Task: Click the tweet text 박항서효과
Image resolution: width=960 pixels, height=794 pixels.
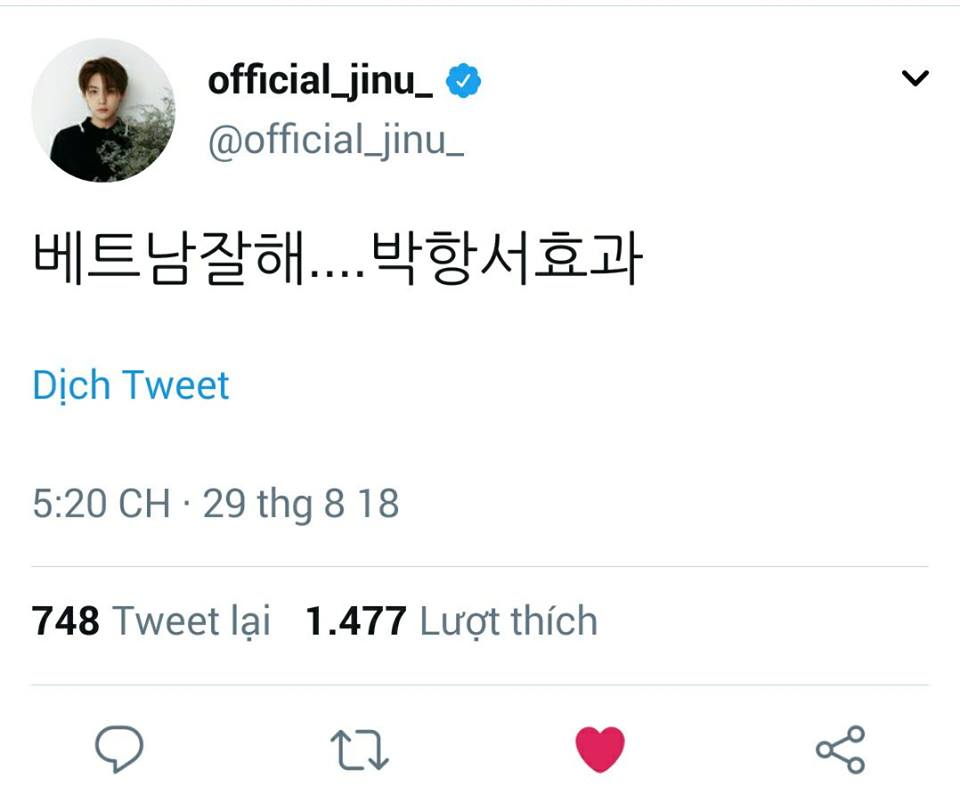Action: [505, 260]
